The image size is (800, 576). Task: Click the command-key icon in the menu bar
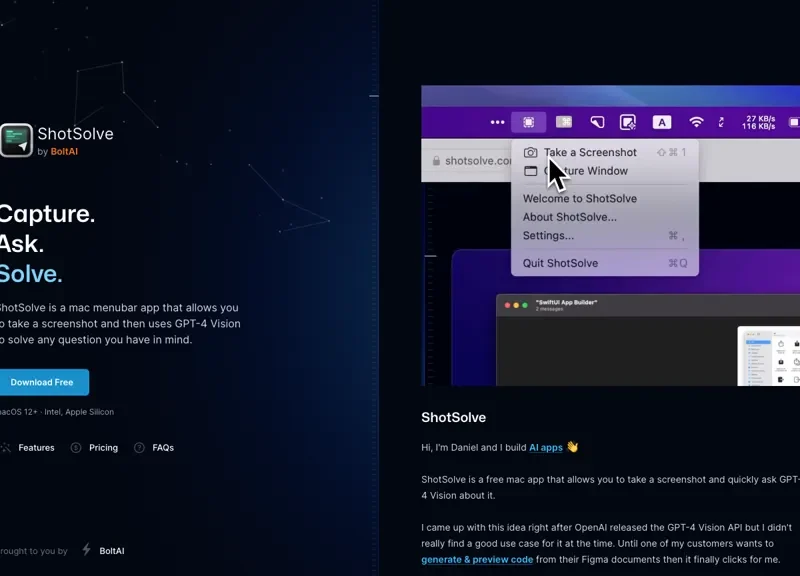(x=564, y=122)
